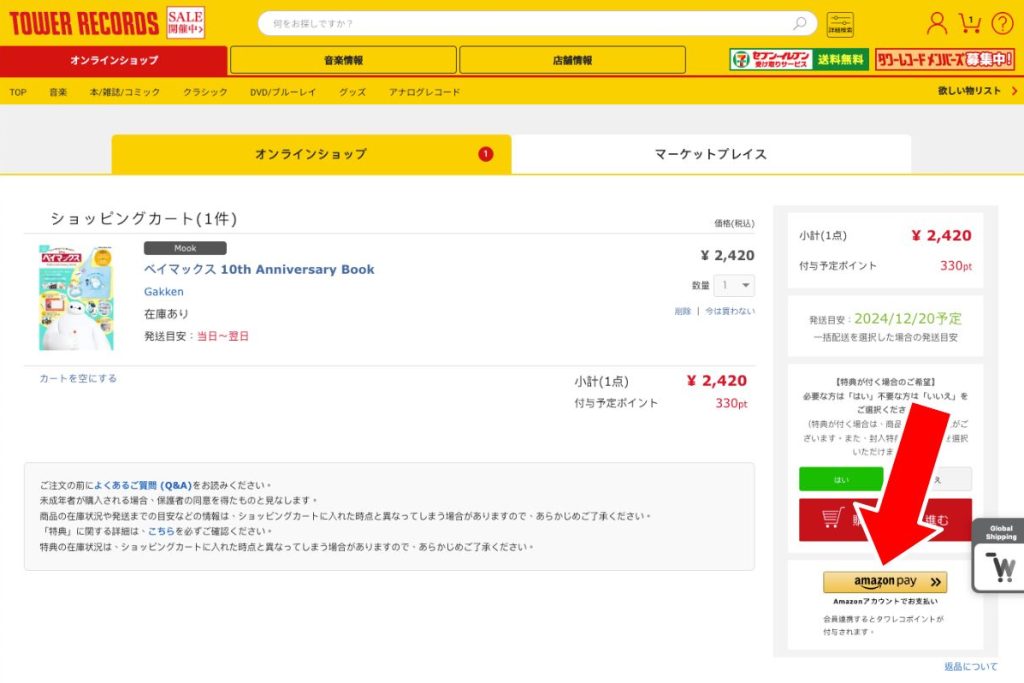Expand the 欲しい物リスト arrow
The image size is (1024, 683).
[x=1014, y=91]
